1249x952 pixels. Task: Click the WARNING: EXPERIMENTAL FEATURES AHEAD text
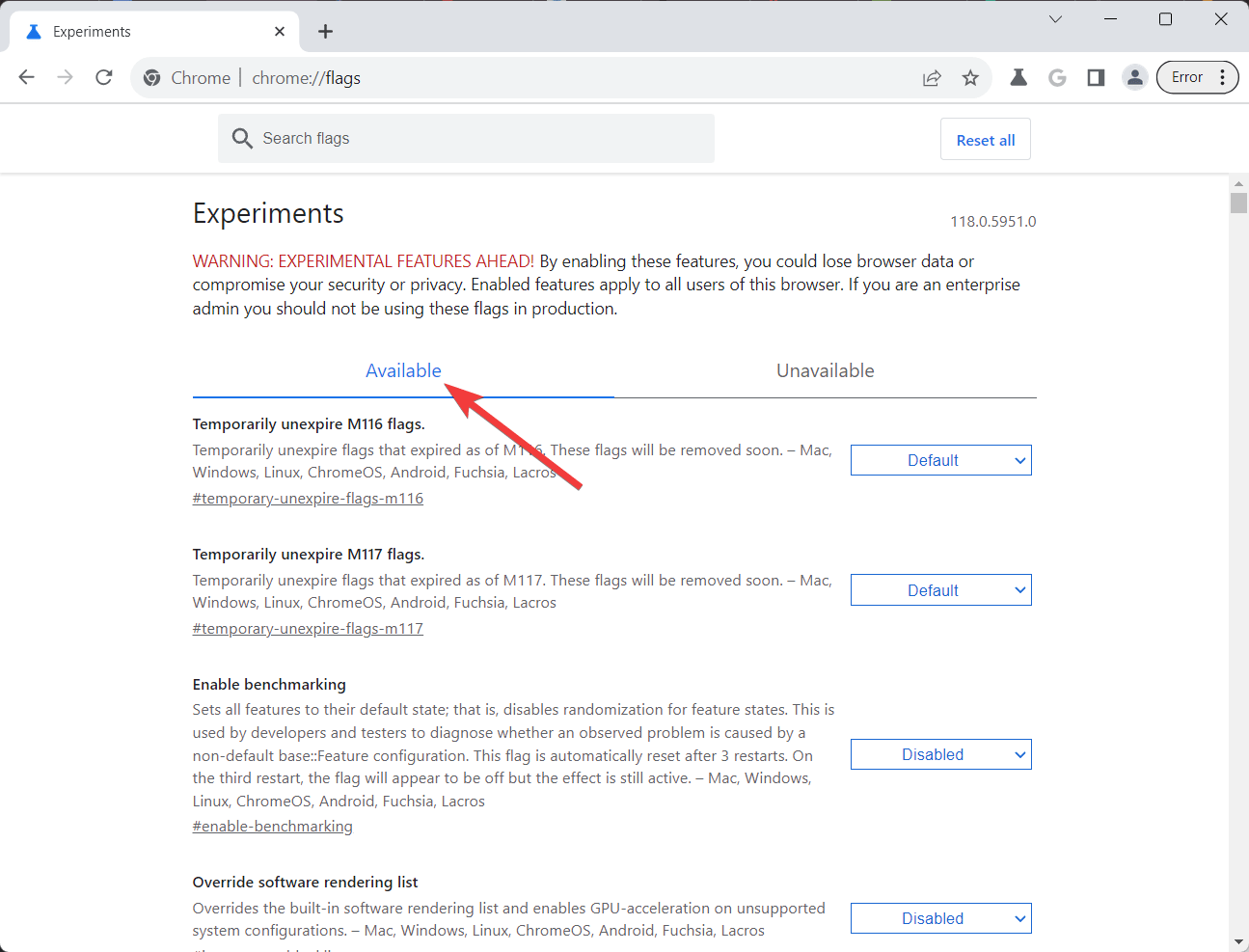364,261
